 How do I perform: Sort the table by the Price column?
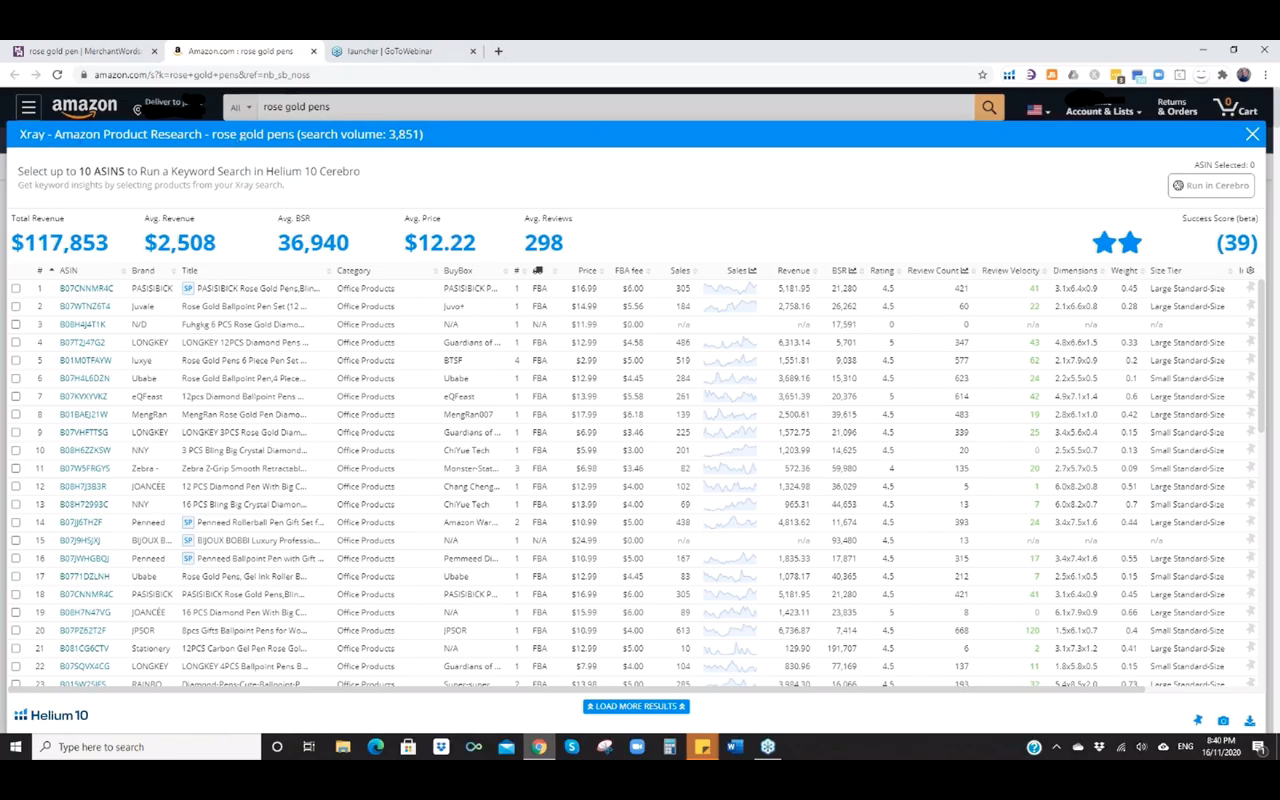pos(587,270)
